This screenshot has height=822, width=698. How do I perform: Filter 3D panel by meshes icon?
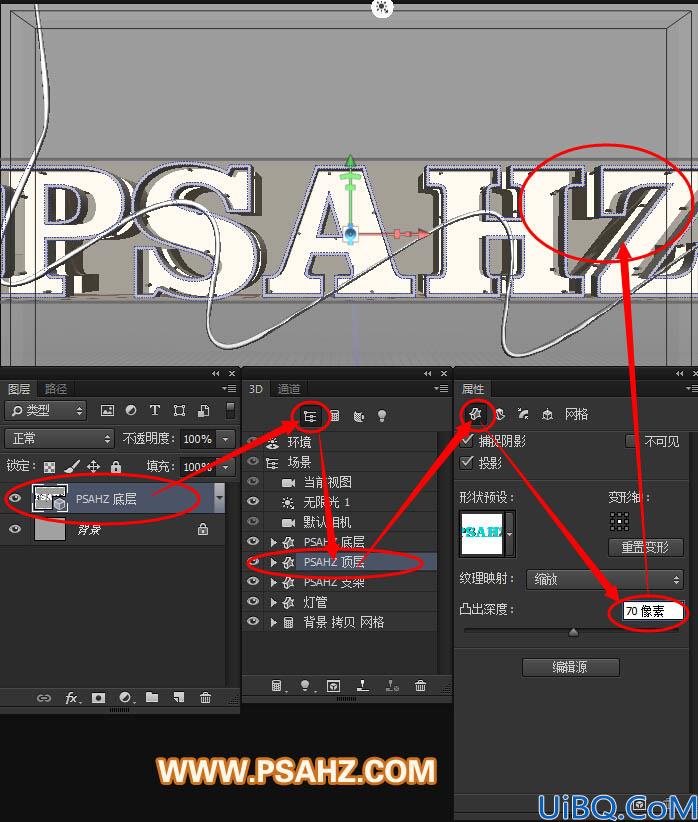[335, 416]
